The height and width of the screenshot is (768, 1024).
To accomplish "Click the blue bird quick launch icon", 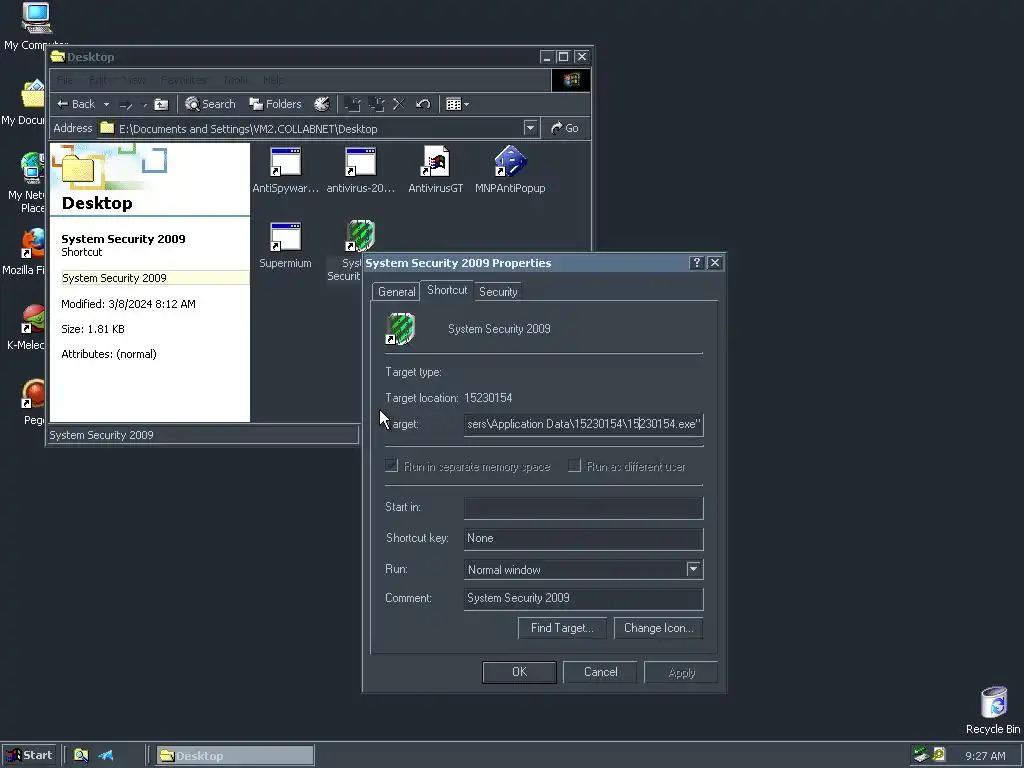I will (x=106, y=756).
